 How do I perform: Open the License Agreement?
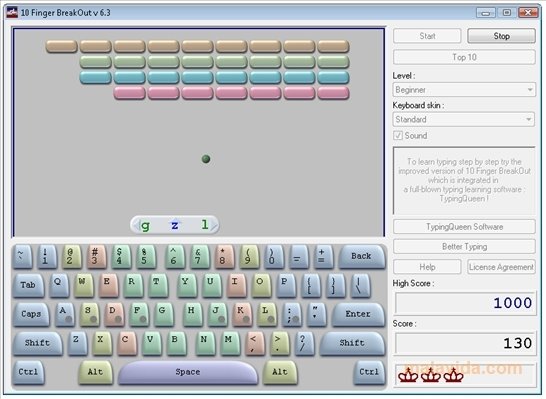coord(501,267)
